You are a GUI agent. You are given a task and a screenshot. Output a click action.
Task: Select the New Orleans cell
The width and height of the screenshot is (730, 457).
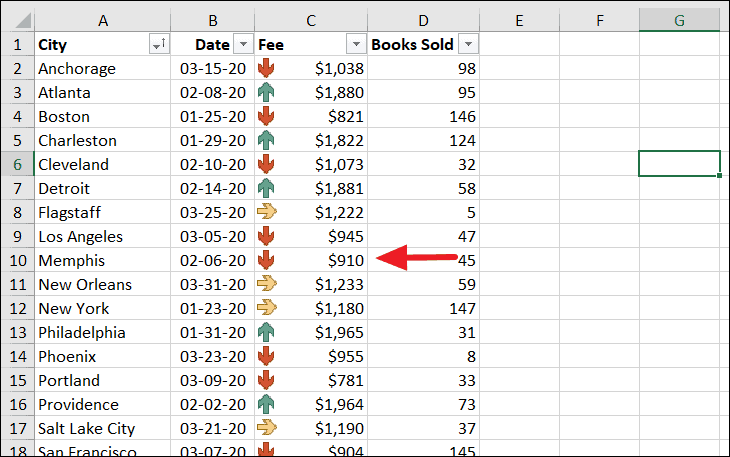pyautogui.click(x=102, y=284)
